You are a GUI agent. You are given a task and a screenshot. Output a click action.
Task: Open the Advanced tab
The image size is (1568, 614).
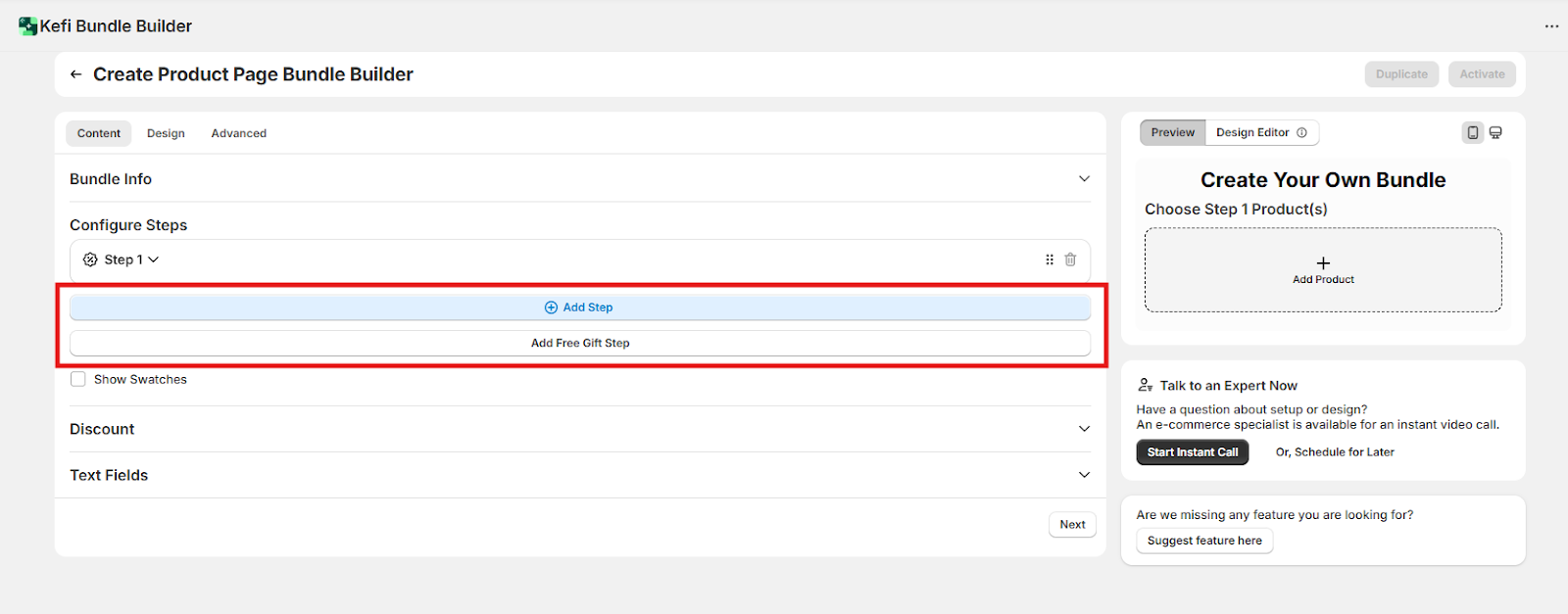click(238, 133)
